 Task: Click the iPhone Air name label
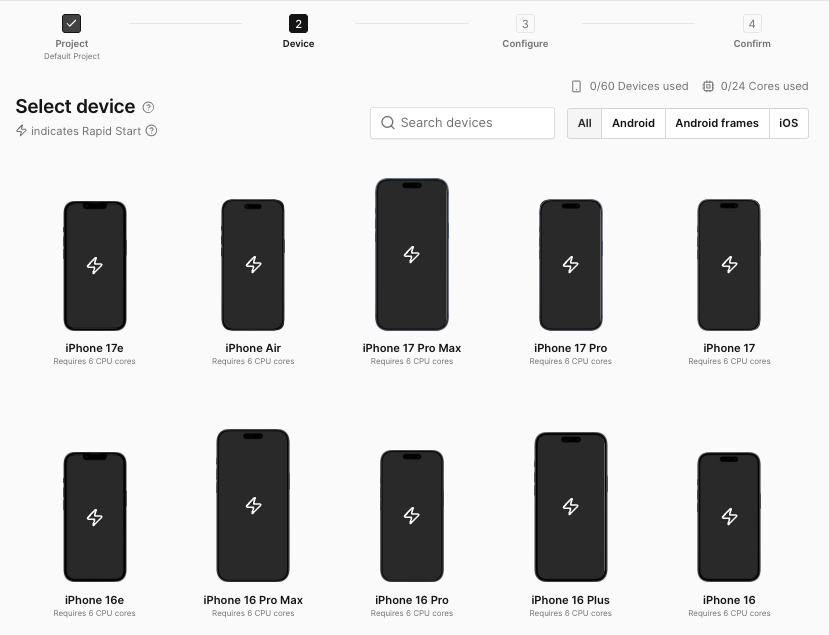point(253,348)
